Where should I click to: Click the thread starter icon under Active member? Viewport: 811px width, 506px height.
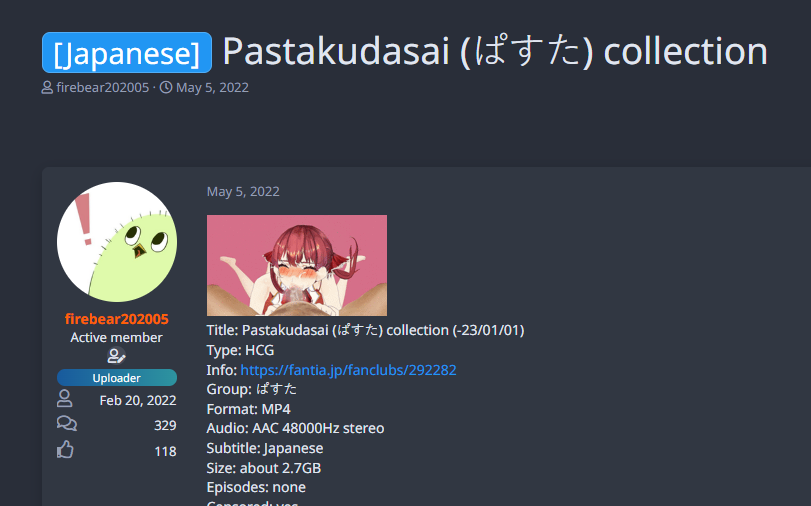(116, 356)
